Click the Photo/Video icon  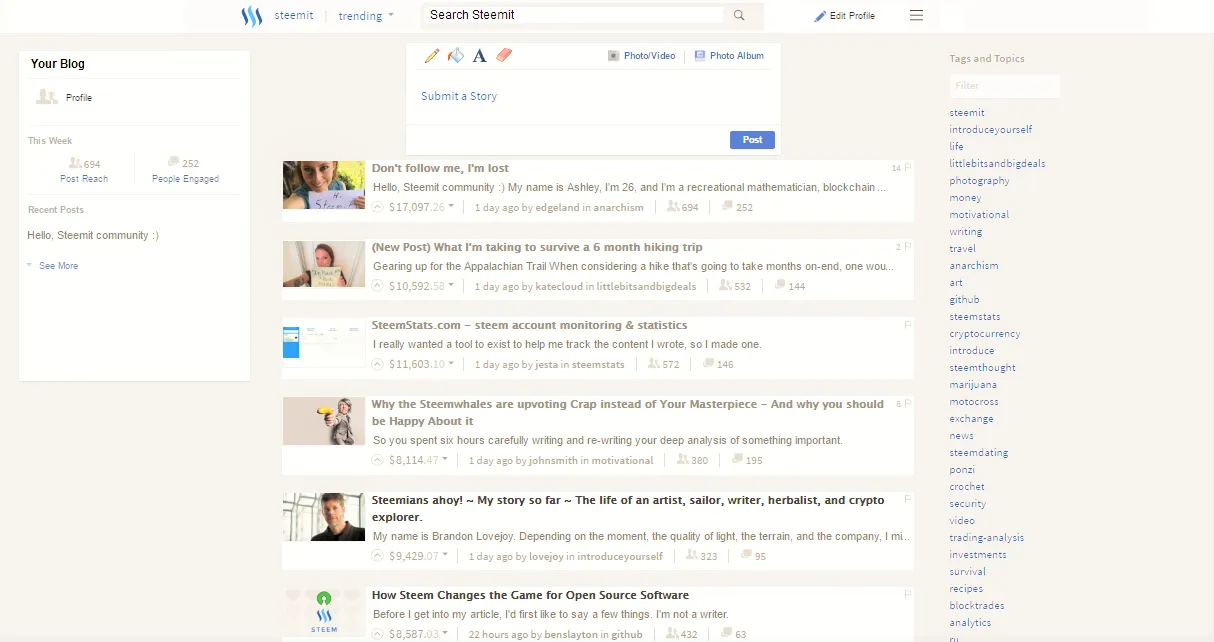click(614, 56)
